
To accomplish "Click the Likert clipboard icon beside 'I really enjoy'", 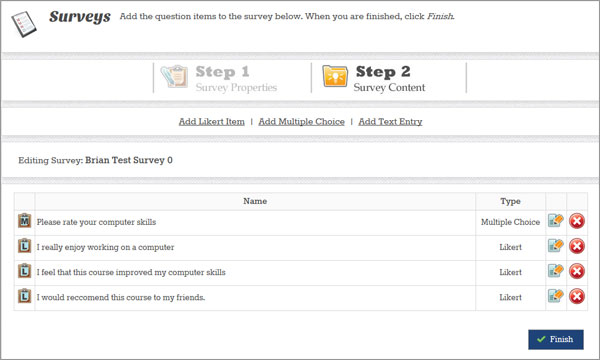I will pos(24,246).
